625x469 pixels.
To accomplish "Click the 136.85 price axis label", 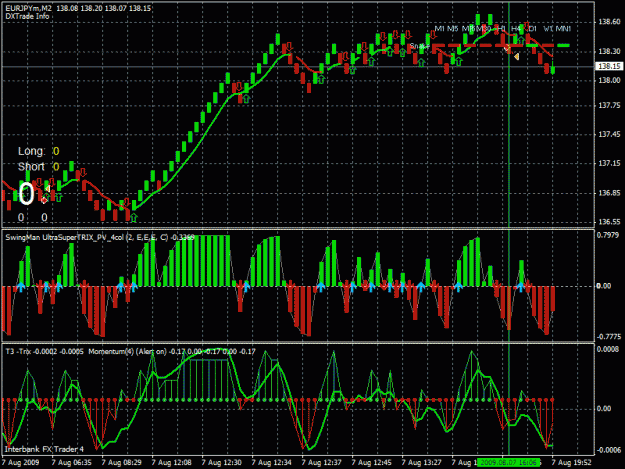I will click(609, 193).
